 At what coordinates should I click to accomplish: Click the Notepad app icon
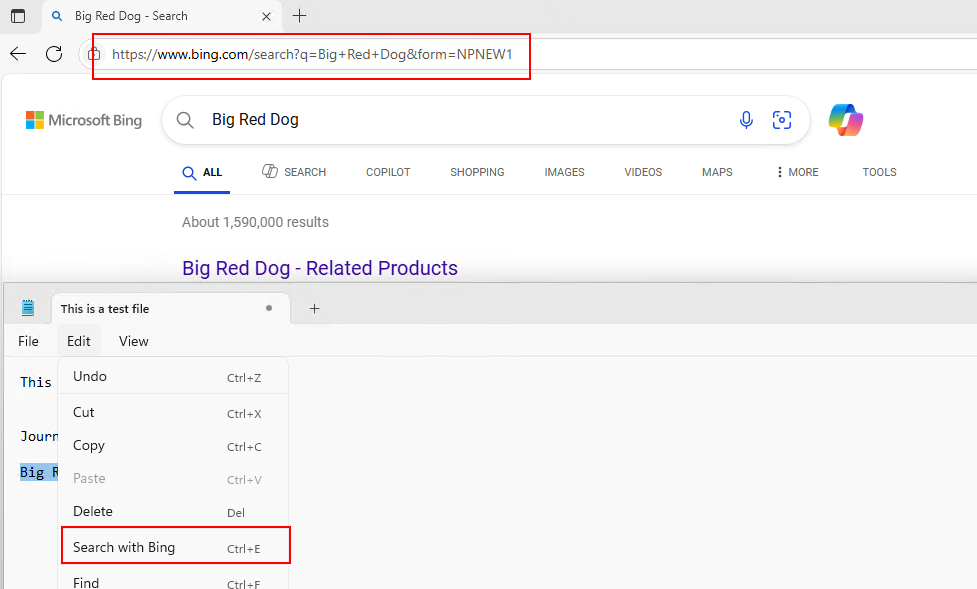[x=28, y=308]
